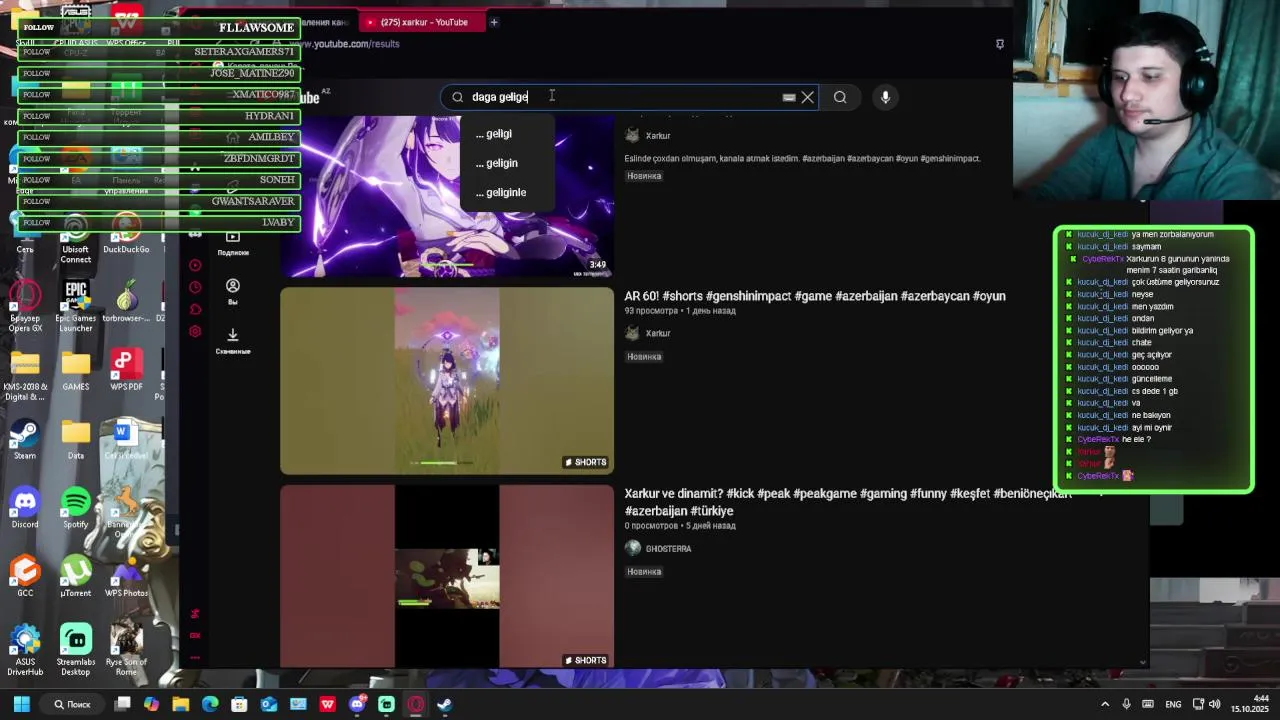Clear the YouTube search text with X
Image resolution: width=1280 pixels, height=720 pixels.
pyautogui.click(x=808, y=97)
